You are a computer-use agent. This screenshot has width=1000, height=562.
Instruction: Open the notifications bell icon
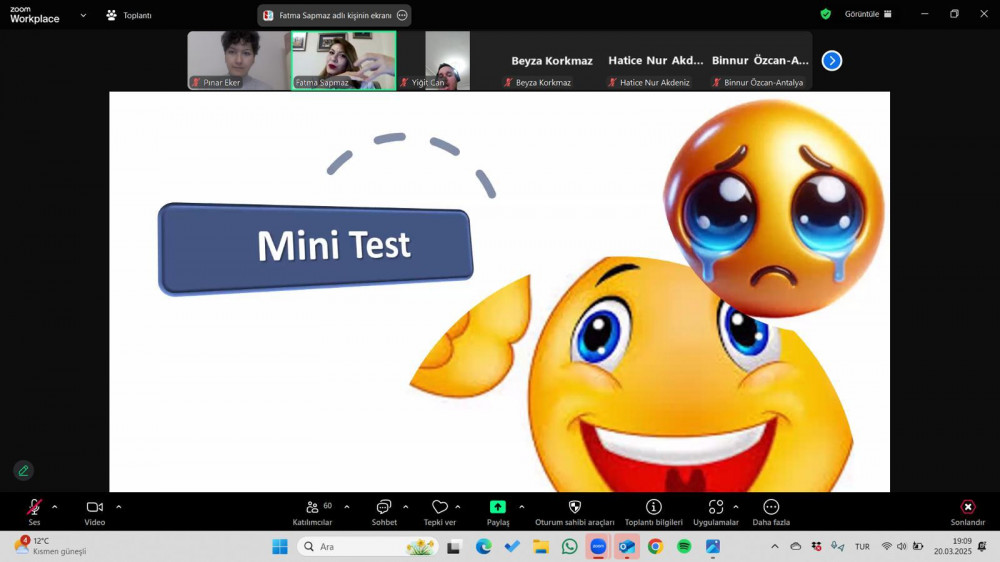[982, 547]
